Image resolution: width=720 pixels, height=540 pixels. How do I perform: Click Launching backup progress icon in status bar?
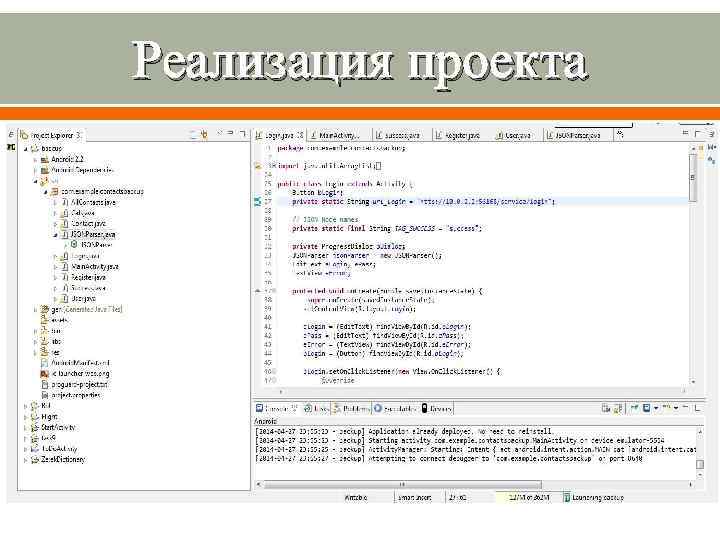pyautogui.click(x=567, y=498)
